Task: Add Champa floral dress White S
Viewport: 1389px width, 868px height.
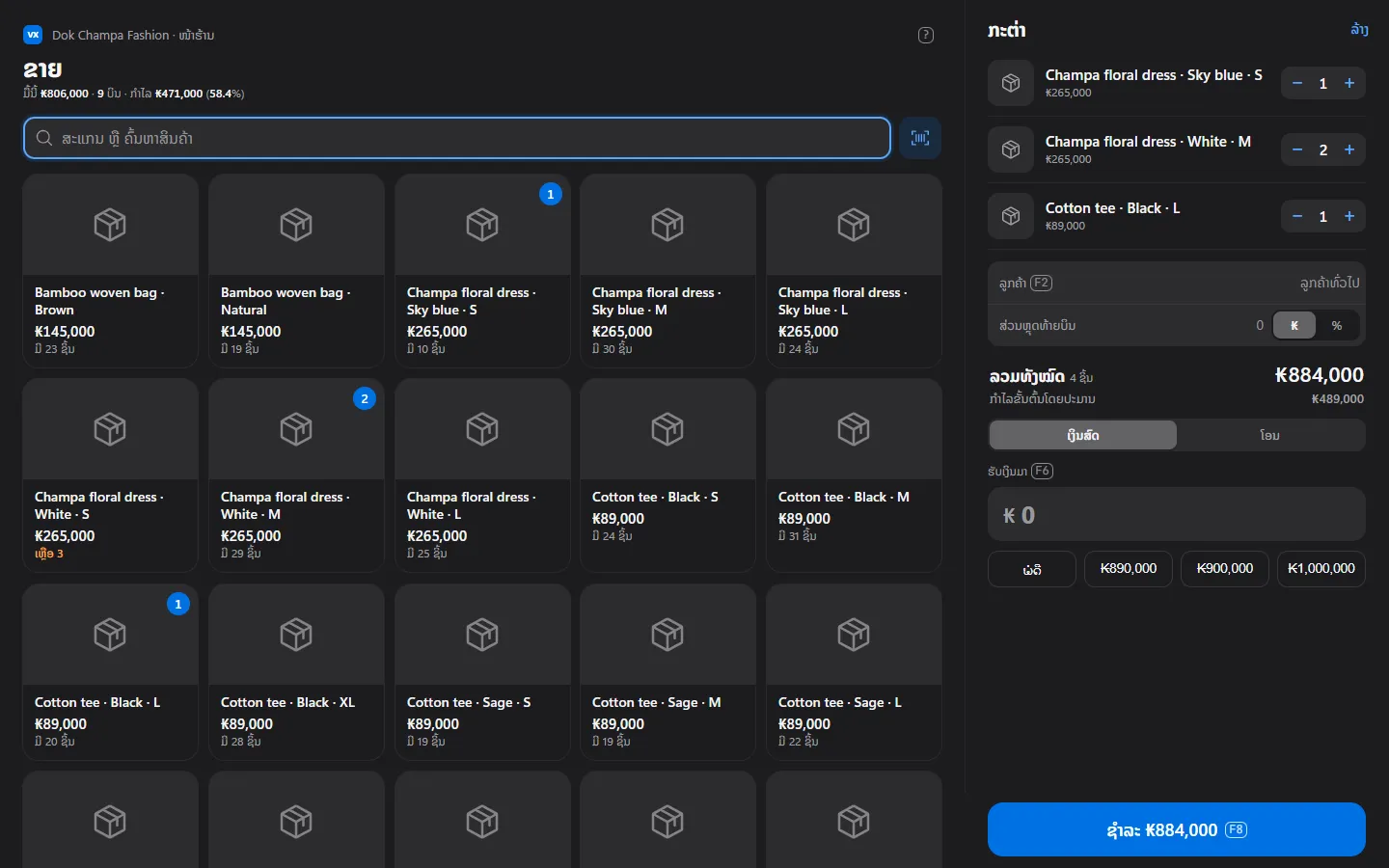Action: [110, 475]
